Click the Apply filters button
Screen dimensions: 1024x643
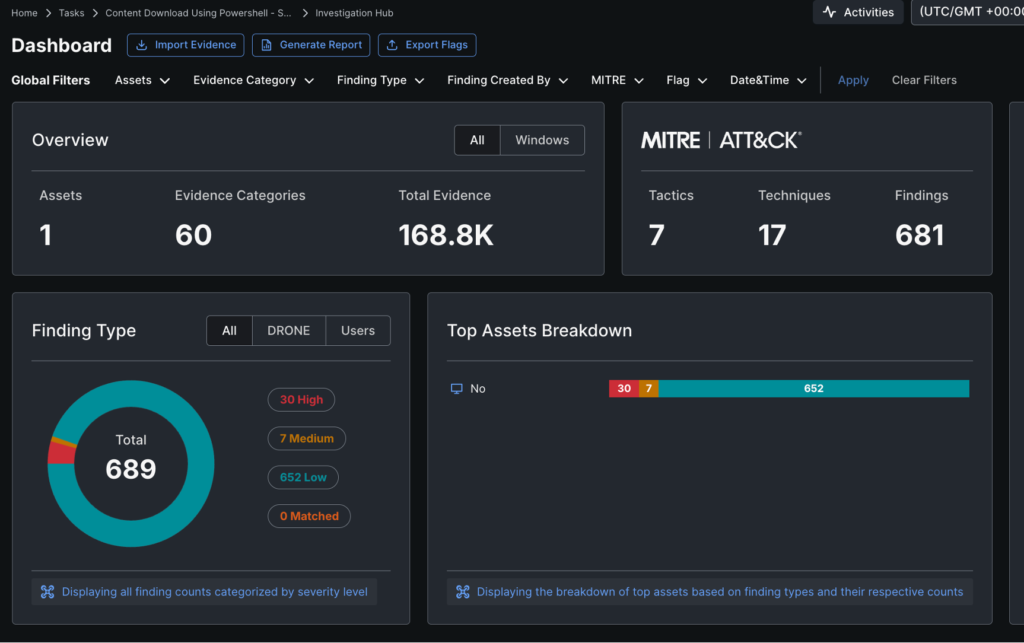pos(852,80)
